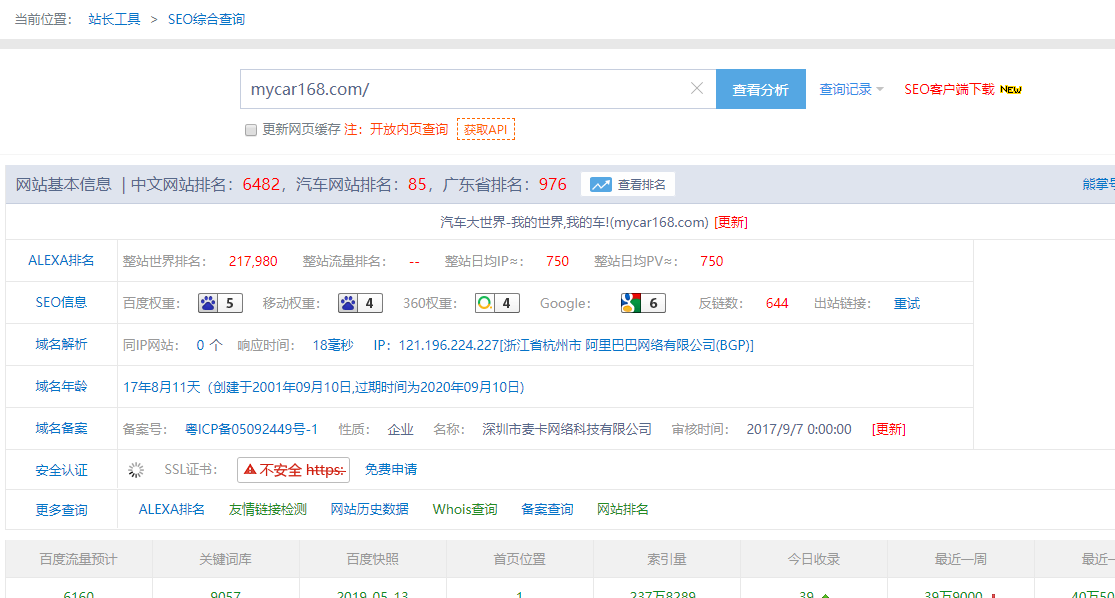The image size is (1115, 598).
Task: Click backlink count 644
Action: coord(777,304)
